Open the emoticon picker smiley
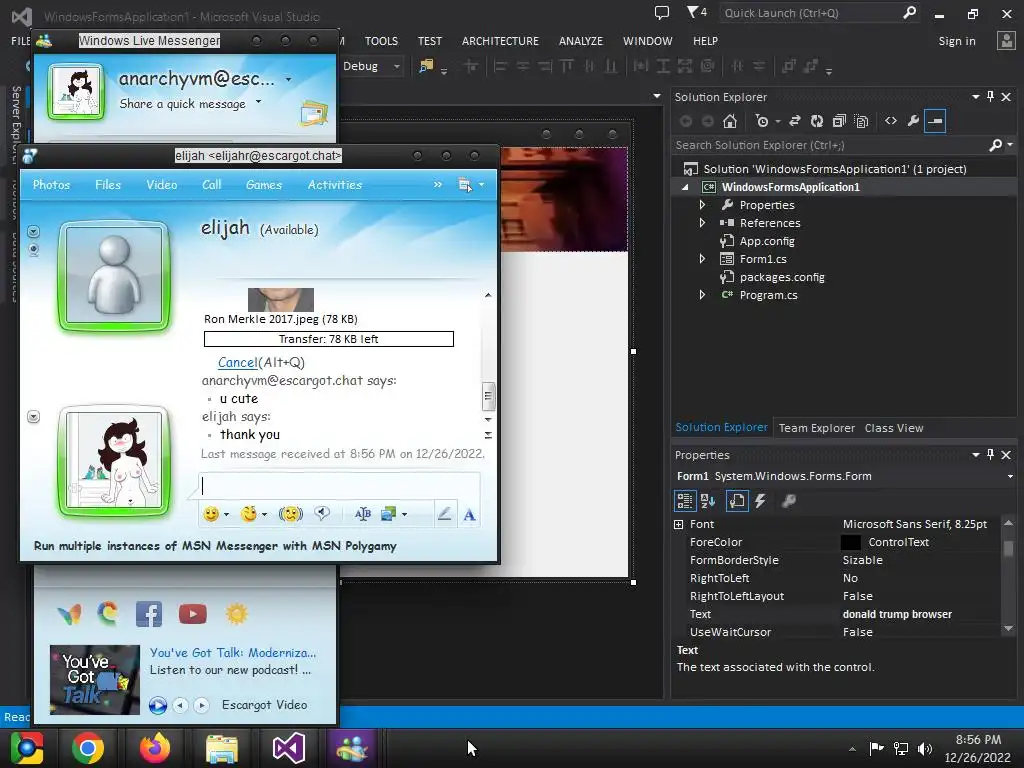Image resolution: width=1024 pixels, height=768 pixels. tap(211, 515)
